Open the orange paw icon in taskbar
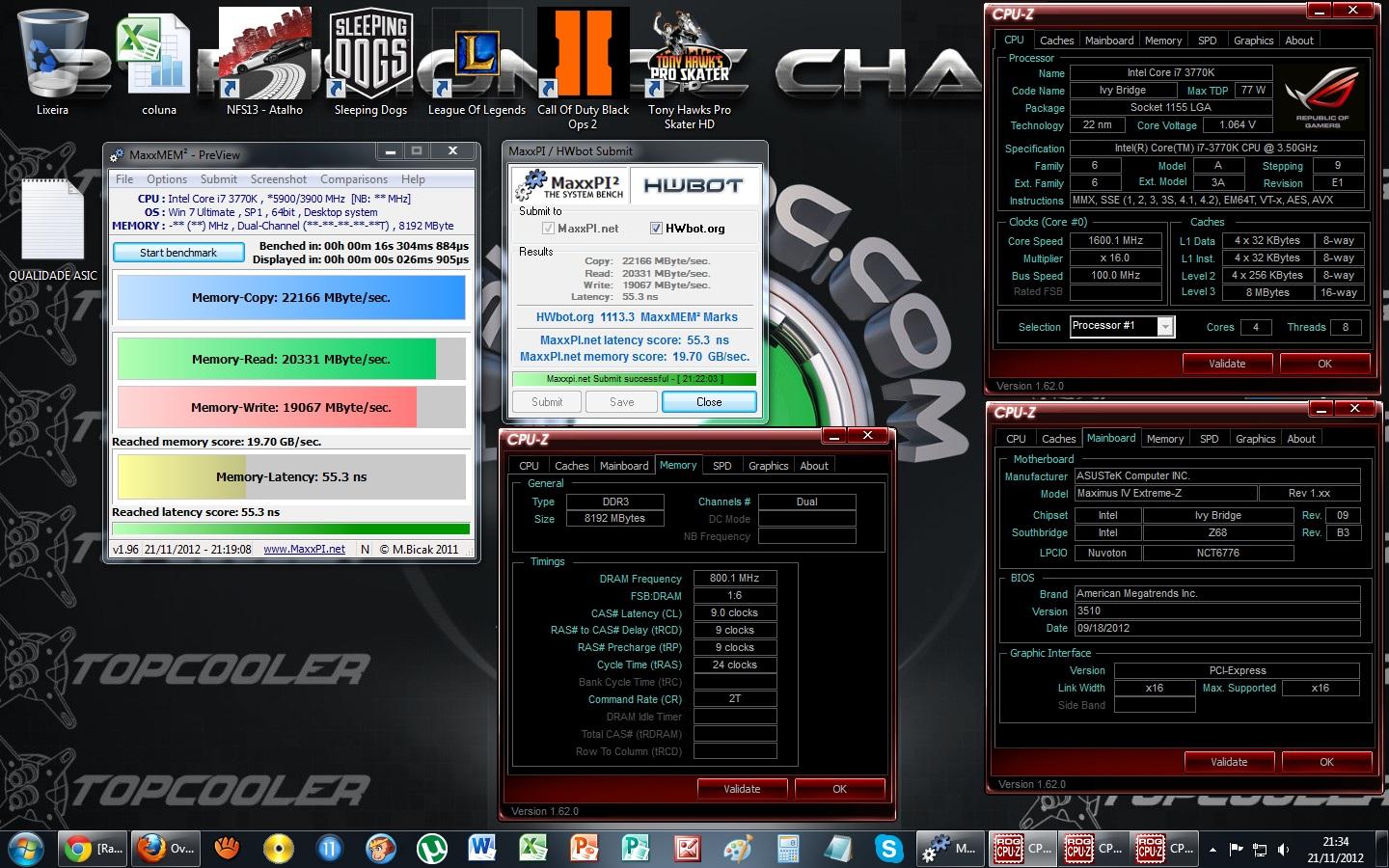This screenshot has height=868, width=1389. (x=226, y=849)
